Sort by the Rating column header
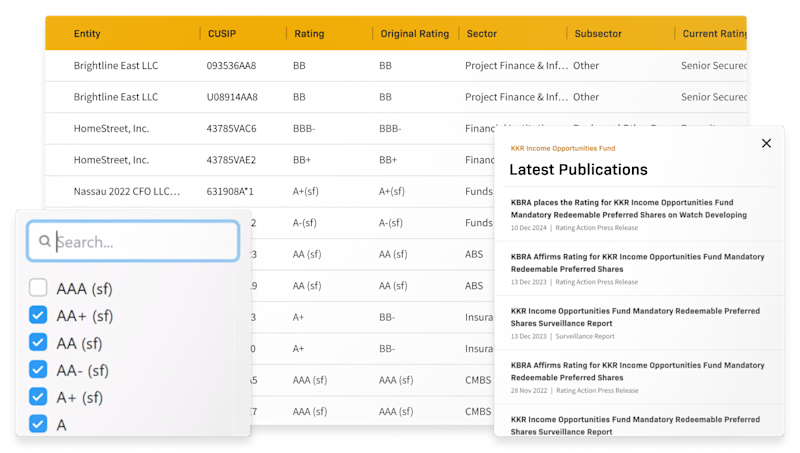Viewport: 800px width, 453px height. click(309, 34)
